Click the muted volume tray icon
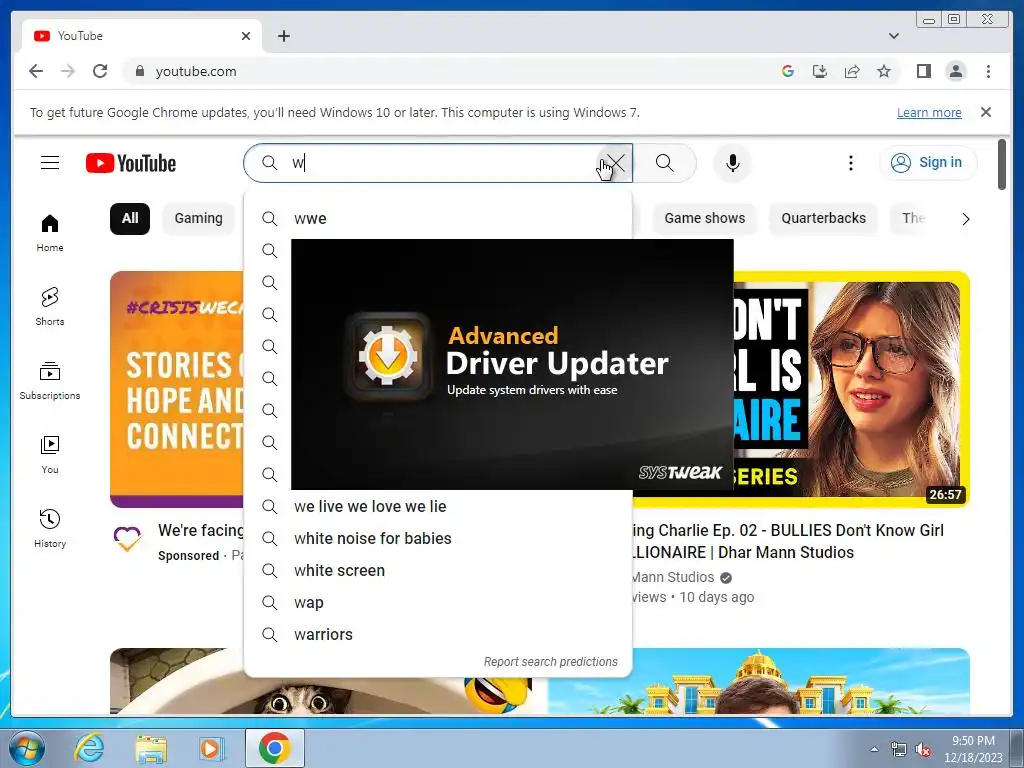This screenshot has height=768, width=1024. click(x=923, y=750)
